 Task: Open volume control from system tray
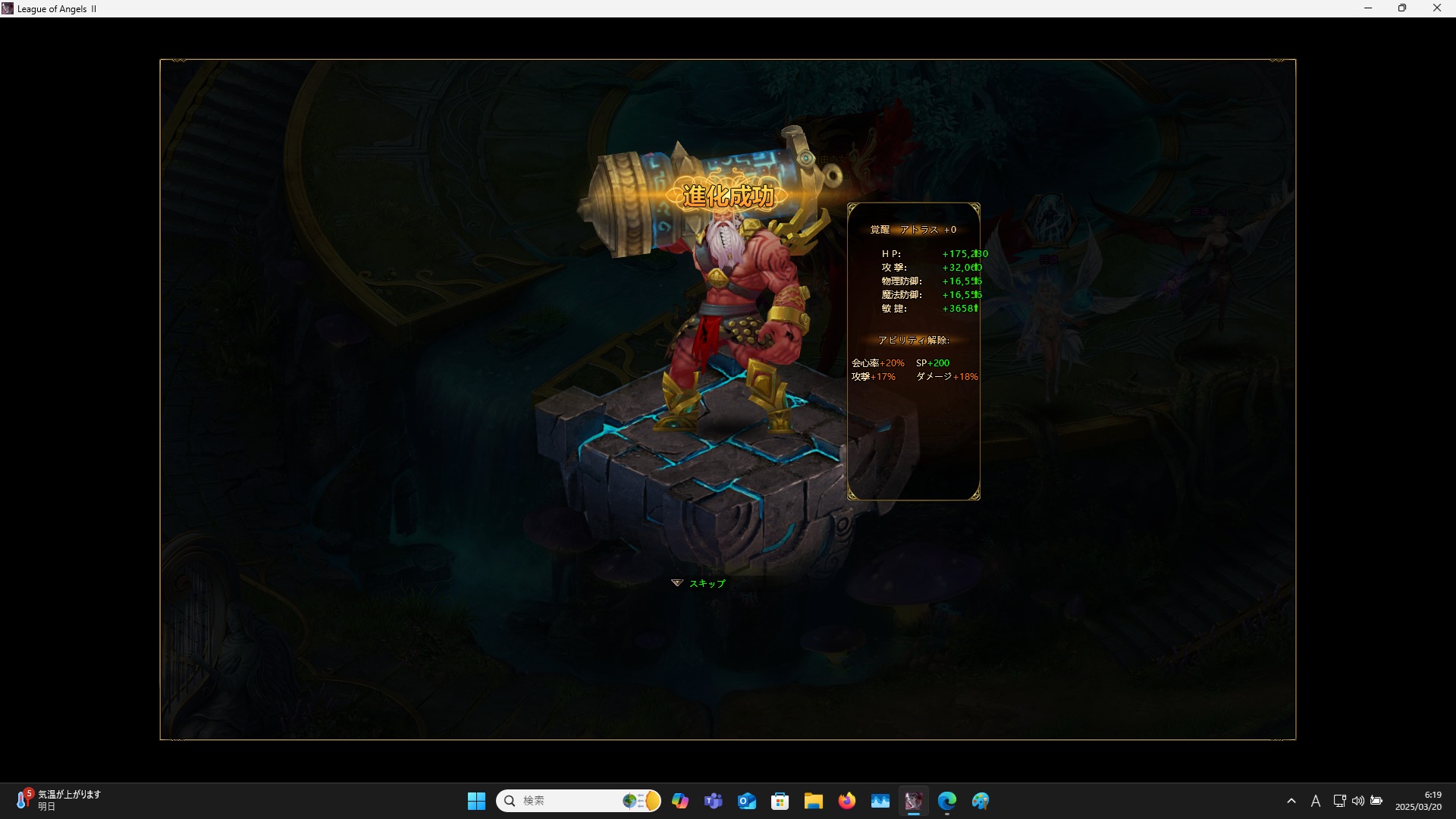[1358, 801]
